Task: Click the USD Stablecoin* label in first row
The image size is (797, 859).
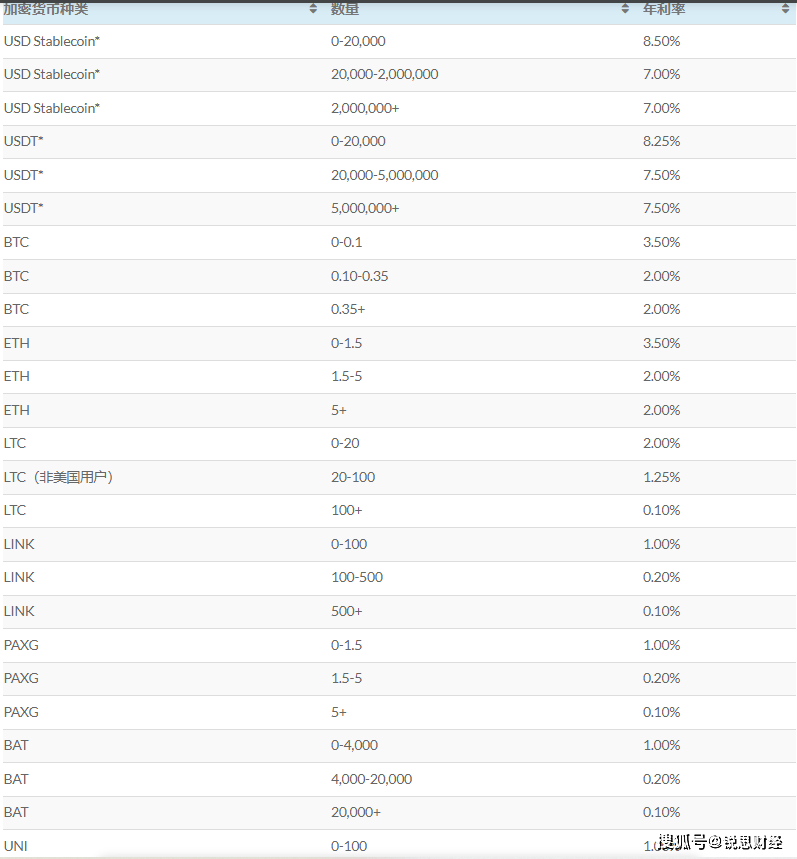Action: pyautogui.click(x=51, y=41)
